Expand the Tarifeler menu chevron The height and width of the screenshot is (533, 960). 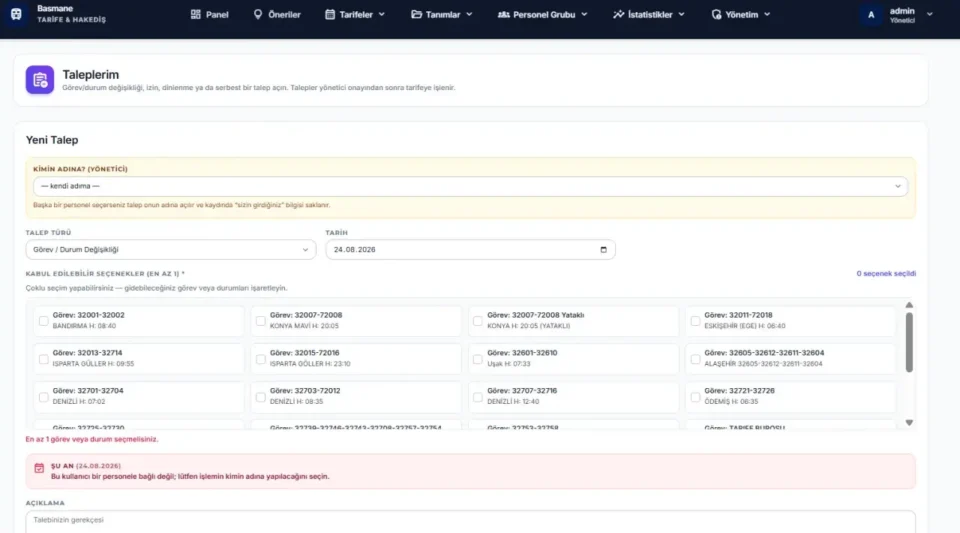point(382,14)
